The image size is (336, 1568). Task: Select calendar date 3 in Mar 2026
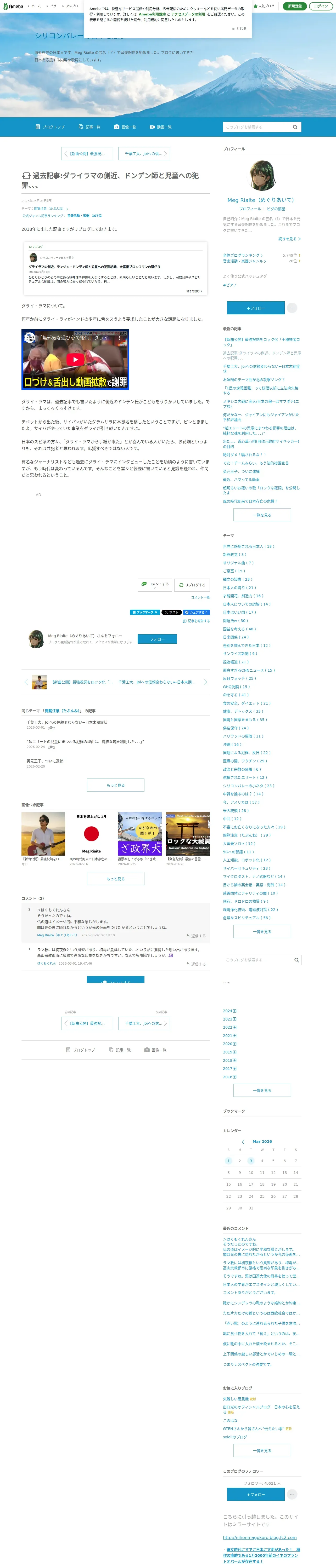pyautogui.click(x=251, y=1161)
